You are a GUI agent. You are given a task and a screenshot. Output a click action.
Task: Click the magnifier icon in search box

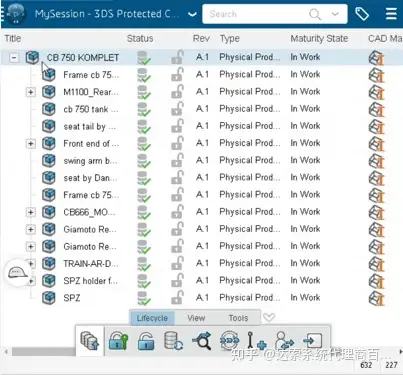[x=315, y=14]
